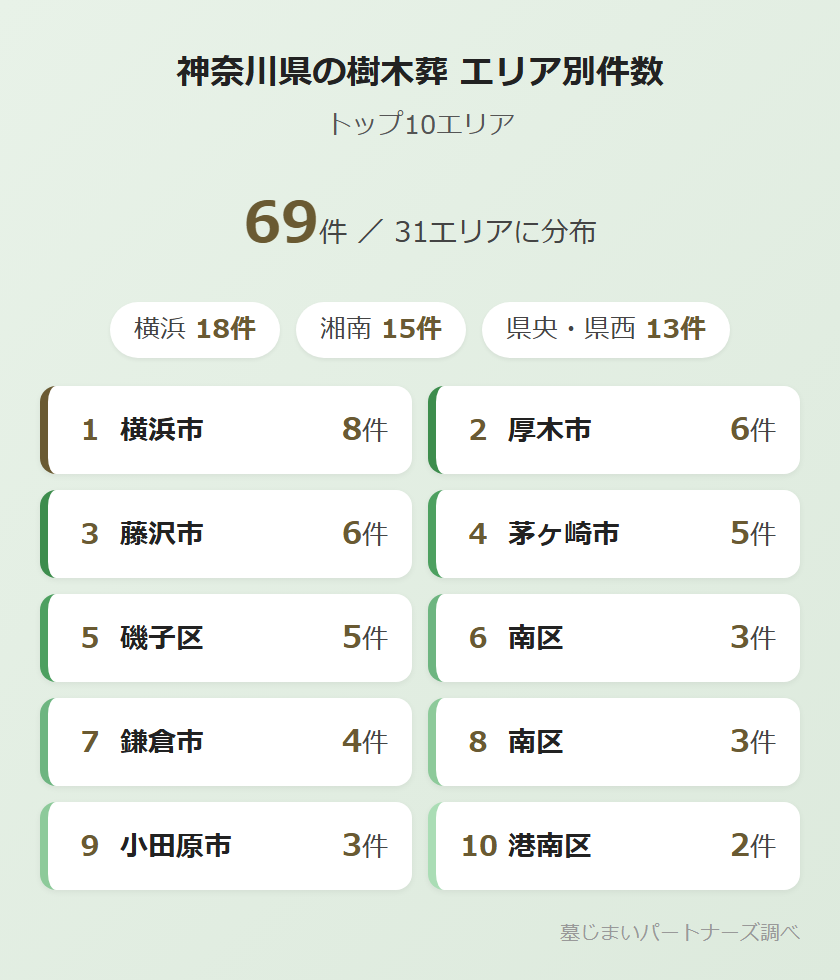Screen dimensions: 840x980
Task: Choose the 県央・県西 13件 pill
Action: (x=605, y=329)
